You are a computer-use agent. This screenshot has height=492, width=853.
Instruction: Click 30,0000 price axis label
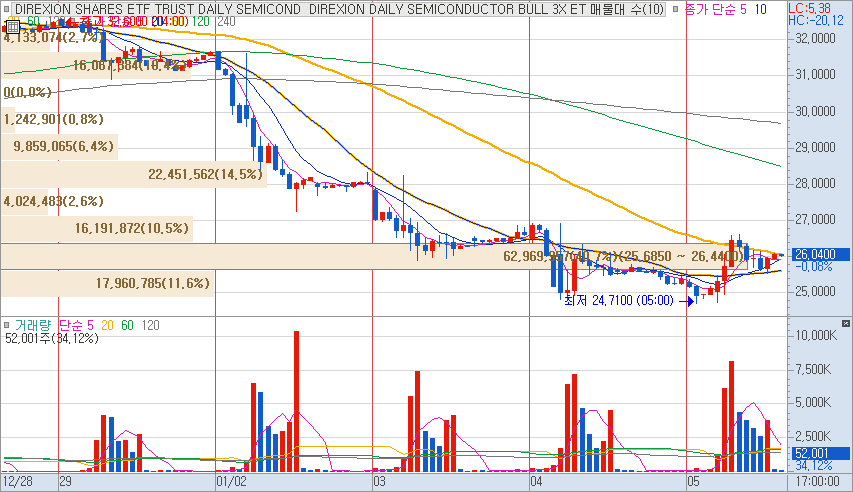[x=815, y=111]
